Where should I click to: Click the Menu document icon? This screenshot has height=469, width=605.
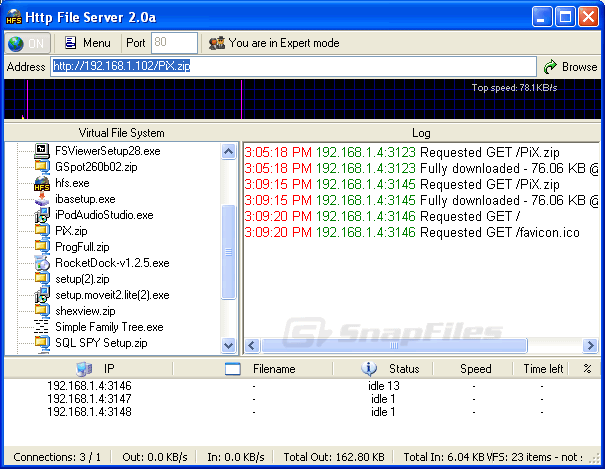pos(70,42)
